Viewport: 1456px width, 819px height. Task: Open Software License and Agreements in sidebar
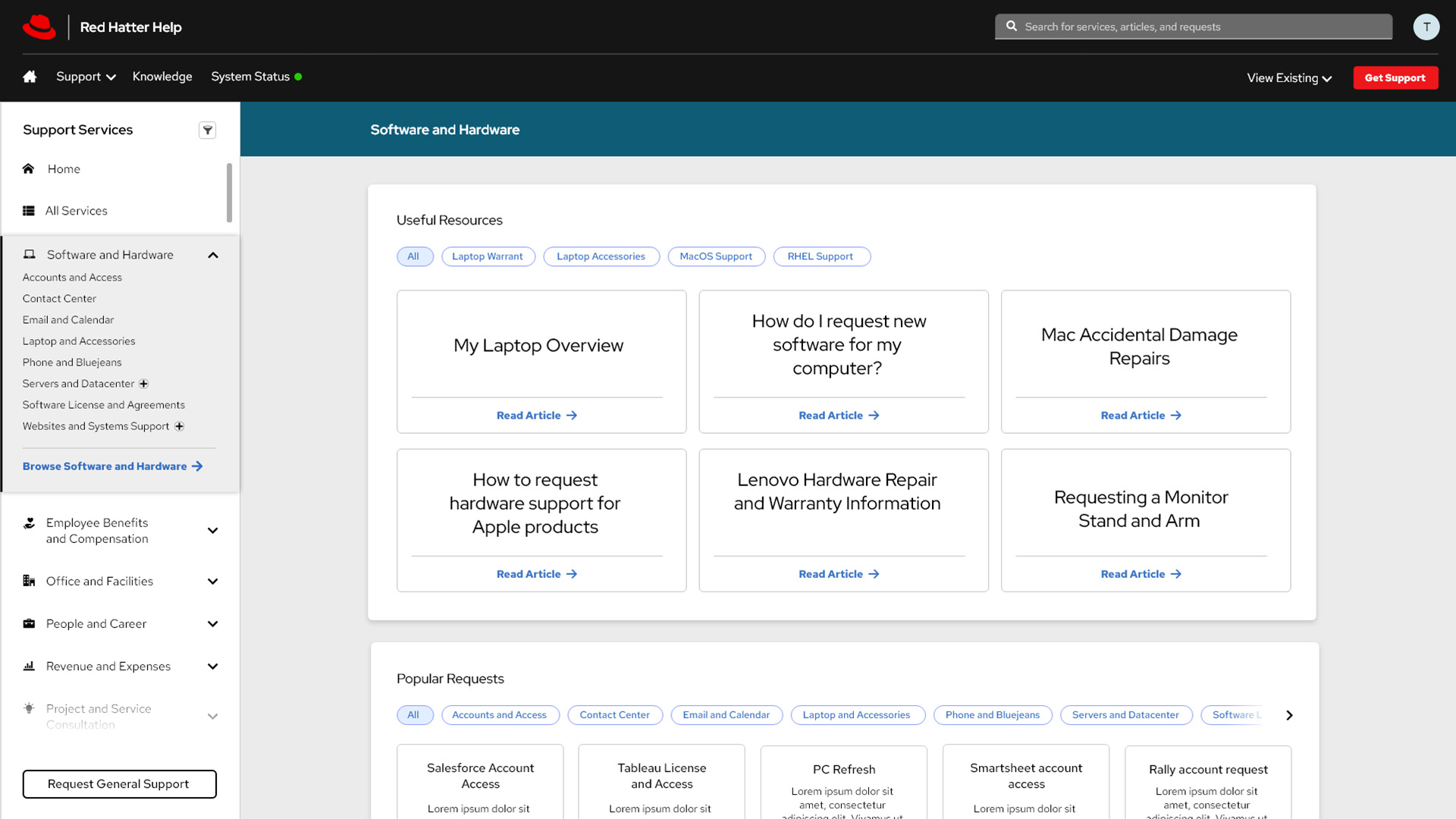(104, 405)
